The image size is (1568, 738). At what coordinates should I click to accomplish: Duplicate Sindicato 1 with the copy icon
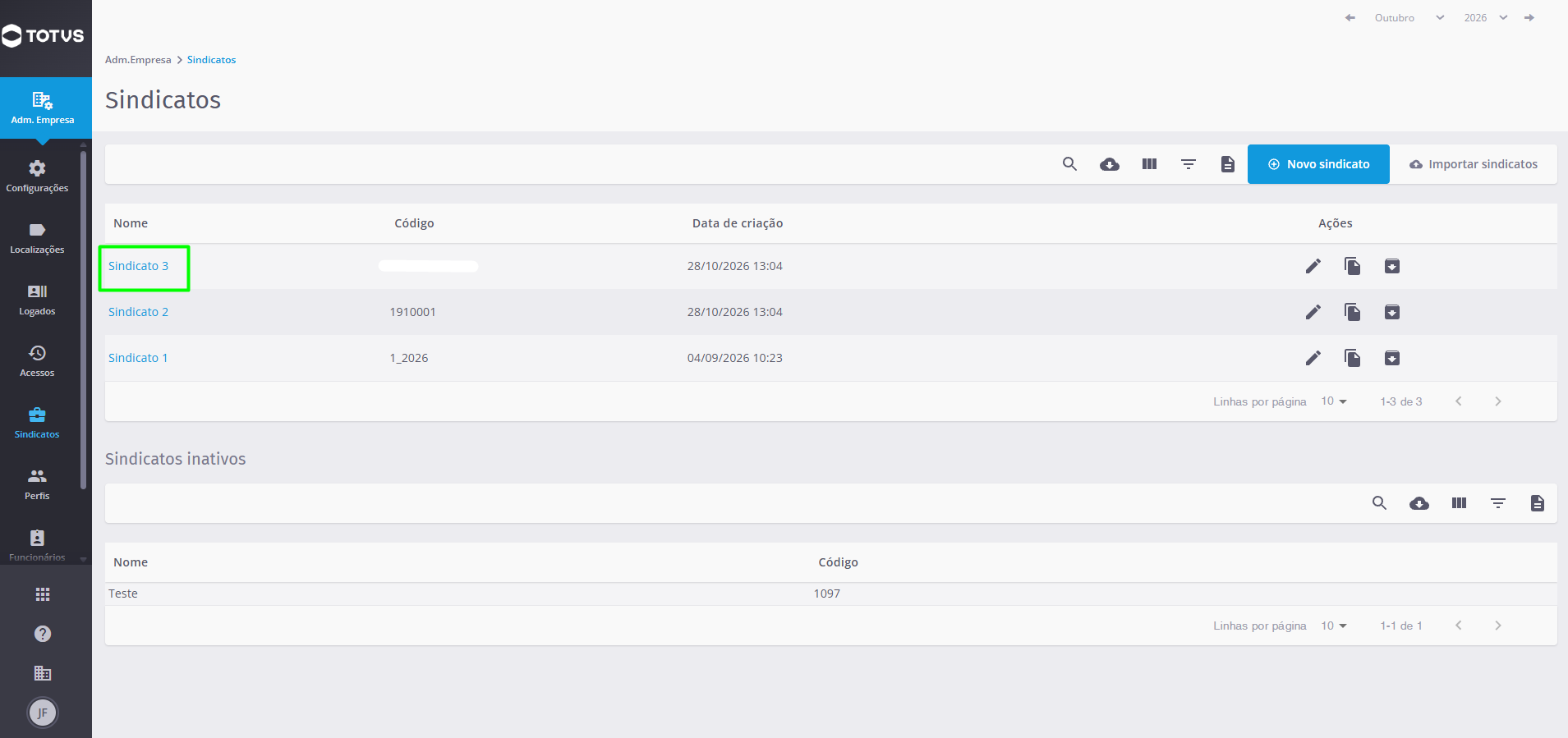[1353, 358]
